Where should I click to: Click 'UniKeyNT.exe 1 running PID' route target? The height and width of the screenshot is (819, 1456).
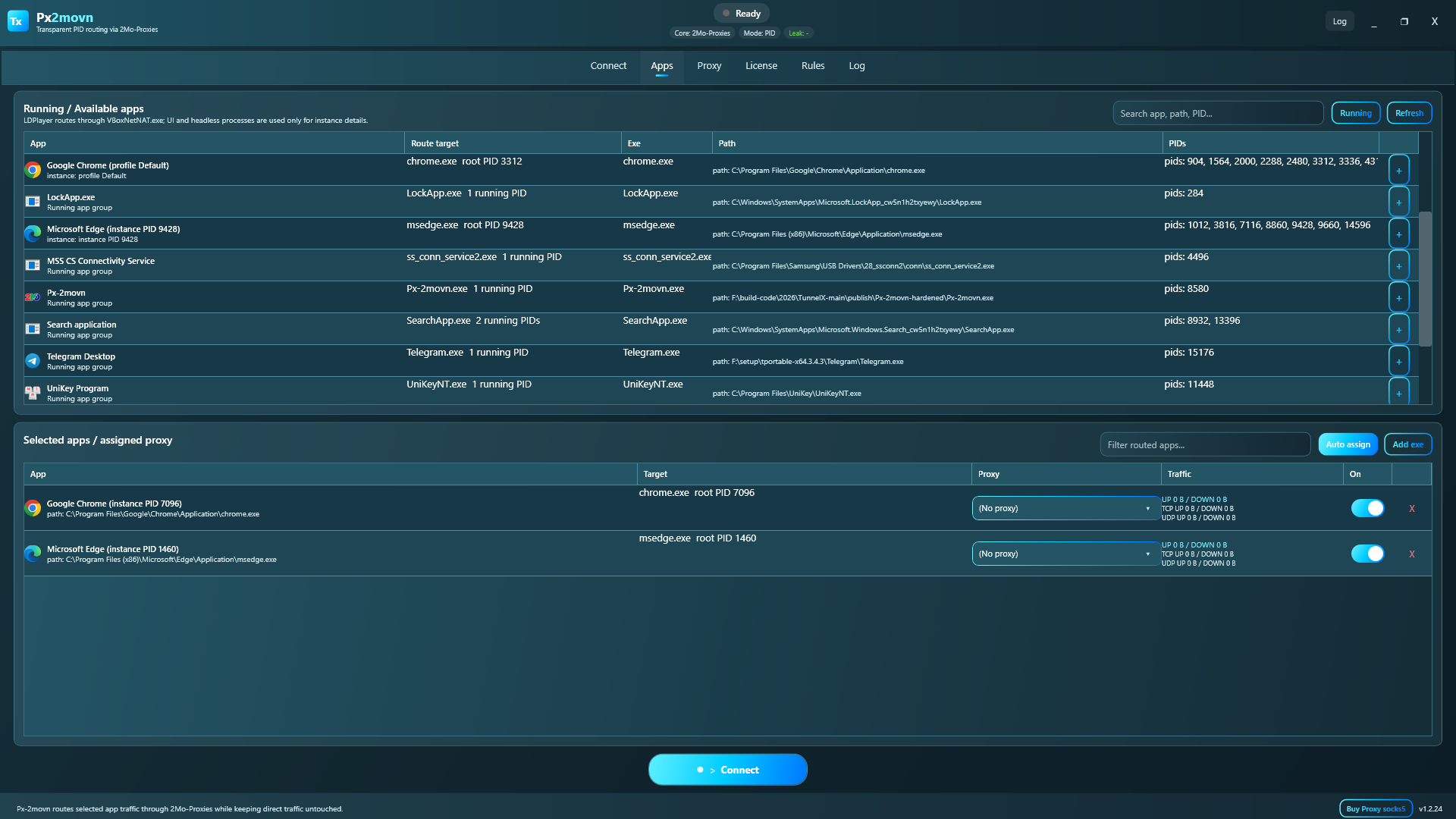click(x=469, y=384)
